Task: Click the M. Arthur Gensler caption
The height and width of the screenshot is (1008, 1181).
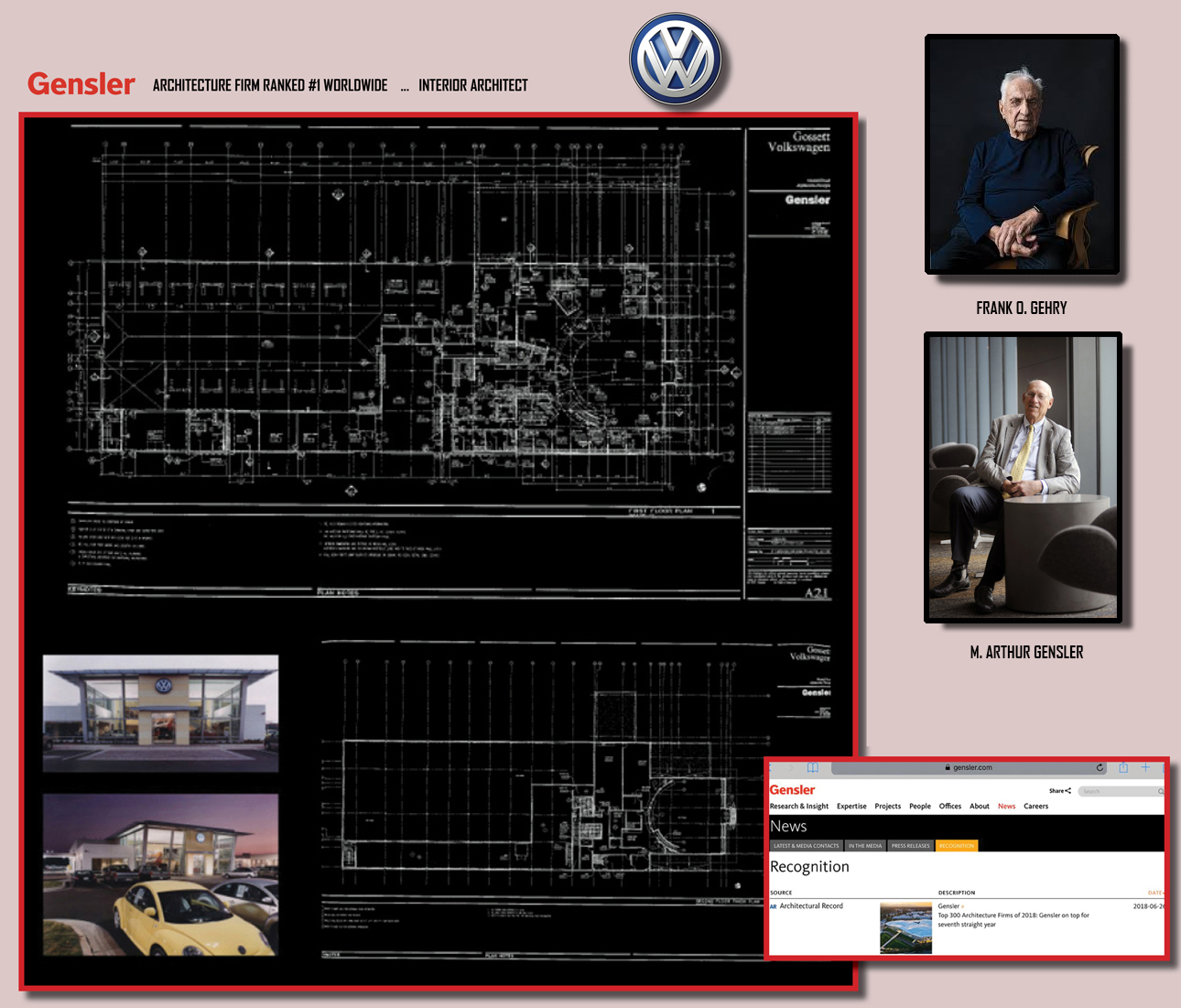Action: [x=1026, y=653]
